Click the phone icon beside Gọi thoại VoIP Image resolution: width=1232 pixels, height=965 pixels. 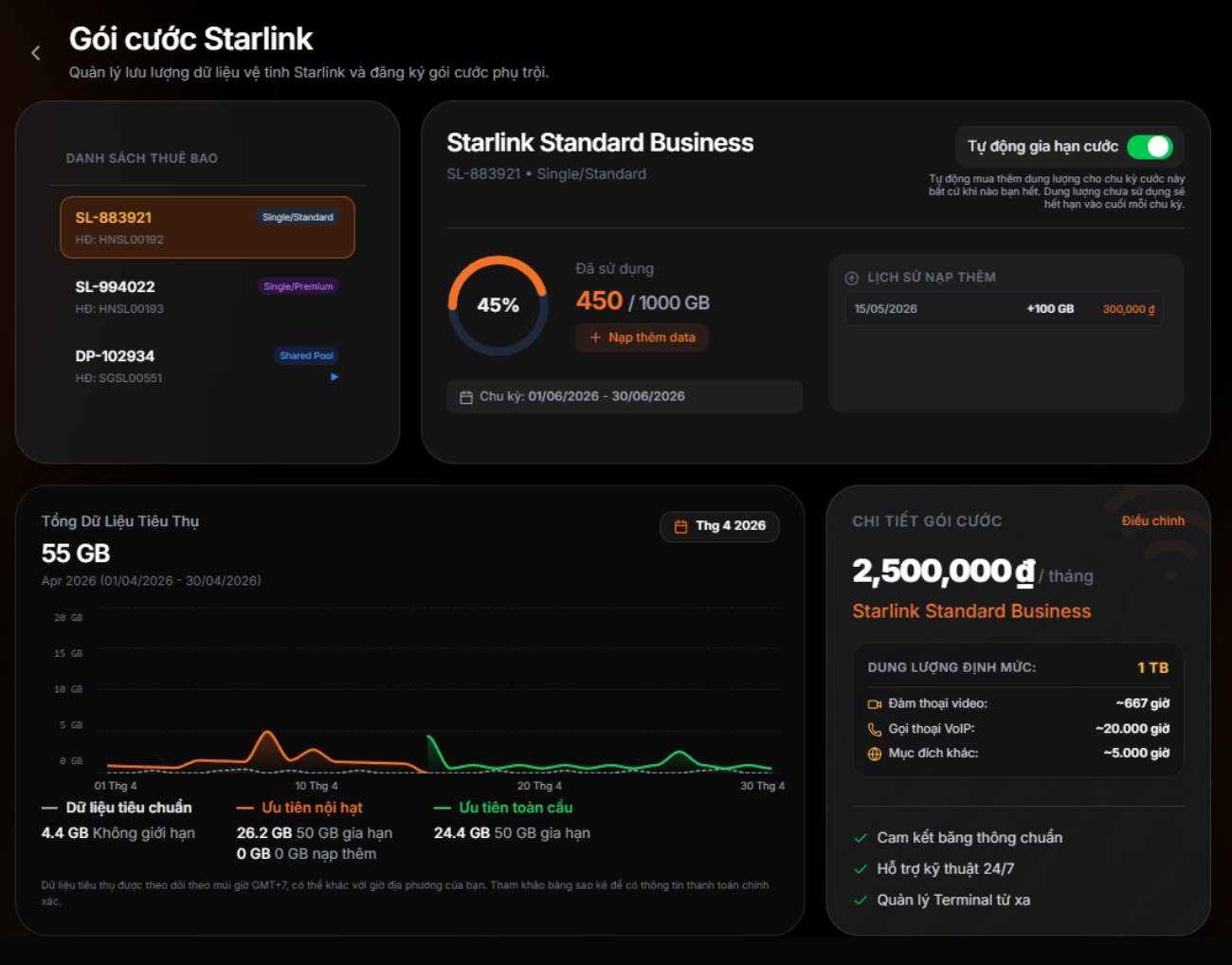tap(875, 729)
